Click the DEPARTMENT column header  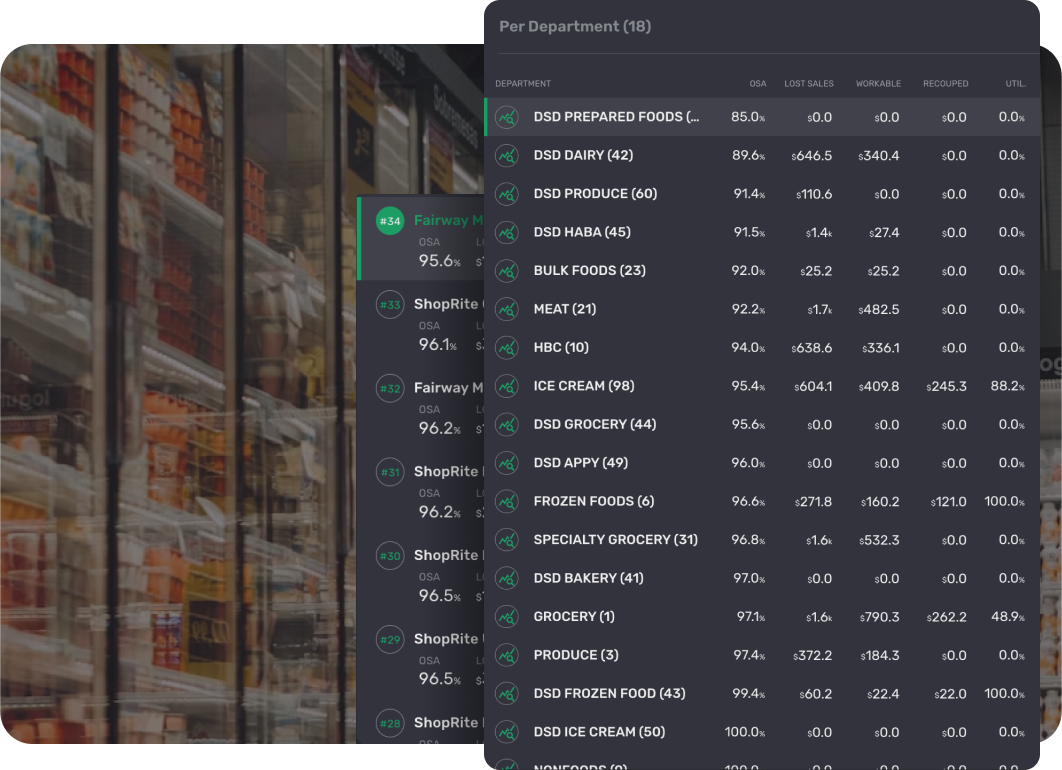tap(523, 84)
